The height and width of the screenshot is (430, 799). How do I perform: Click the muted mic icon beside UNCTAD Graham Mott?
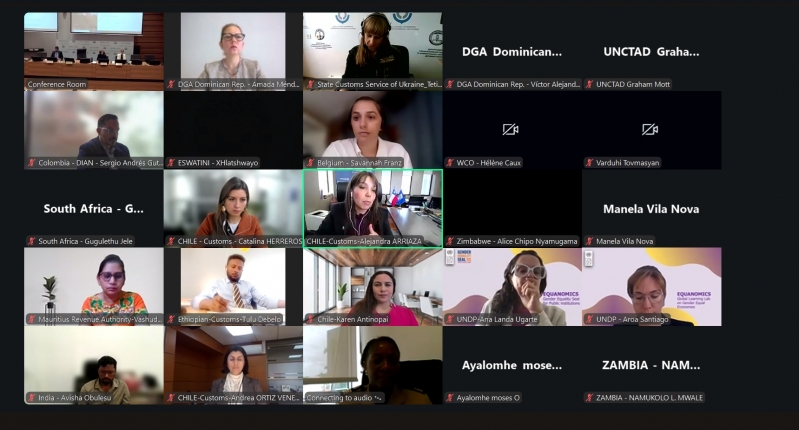[590, 84]
